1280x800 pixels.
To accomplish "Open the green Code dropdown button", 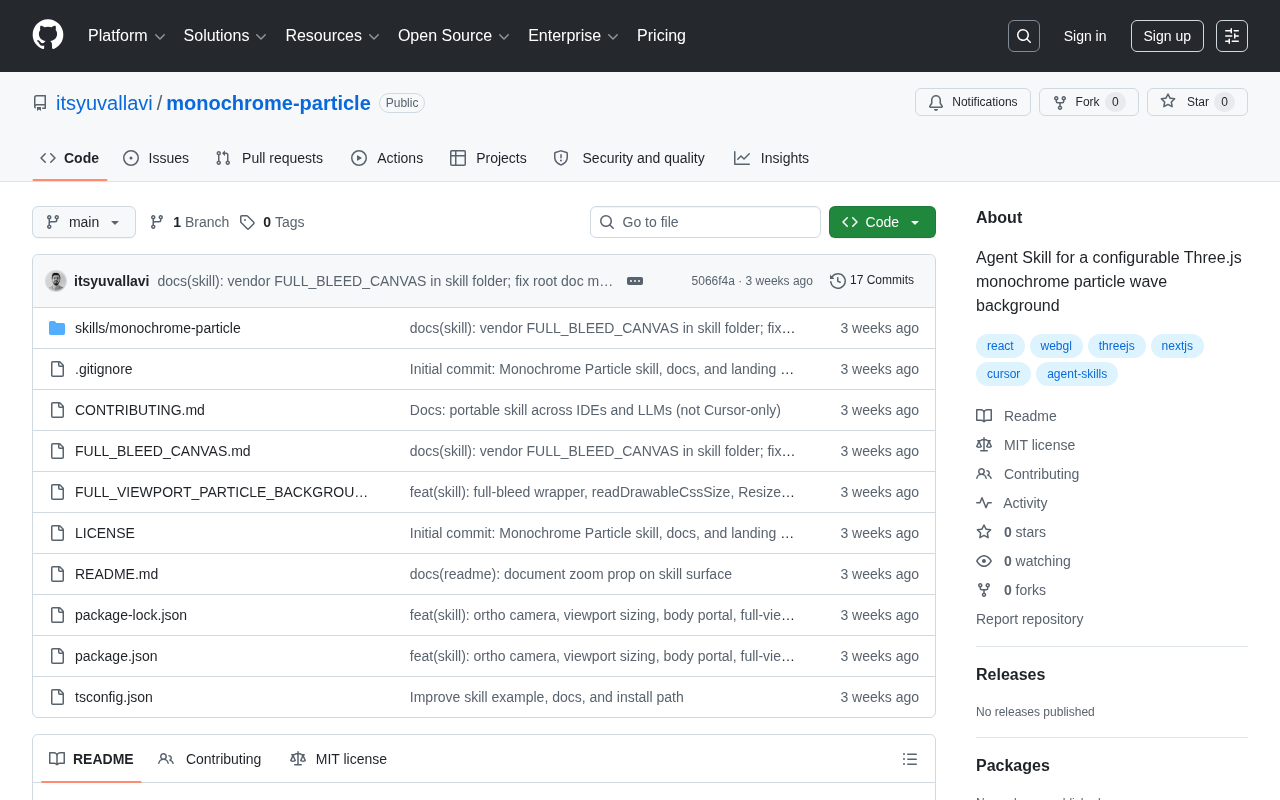I will tap(882, 222).
